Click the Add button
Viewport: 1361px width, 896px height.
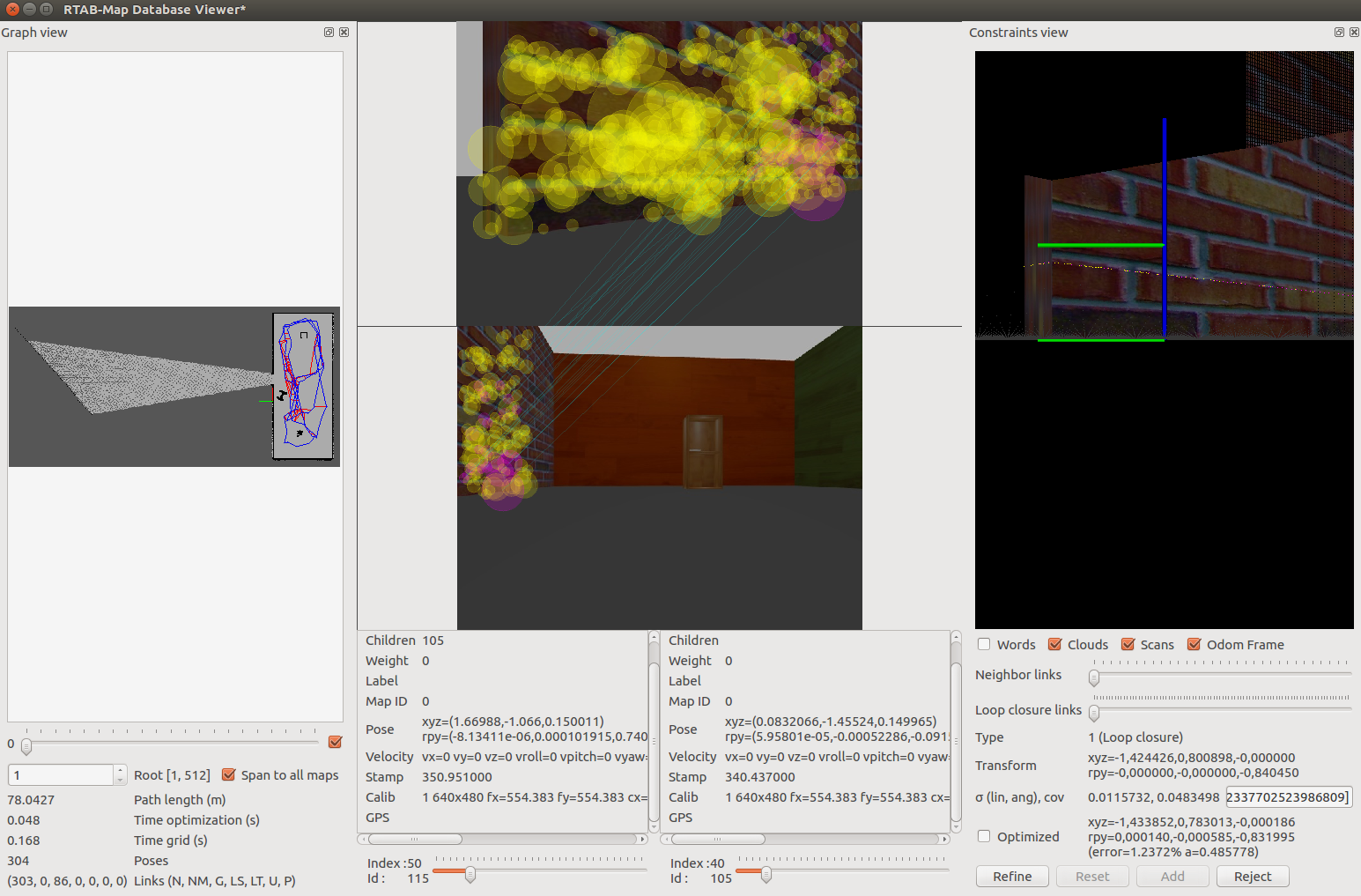[x=1172, y=877]
